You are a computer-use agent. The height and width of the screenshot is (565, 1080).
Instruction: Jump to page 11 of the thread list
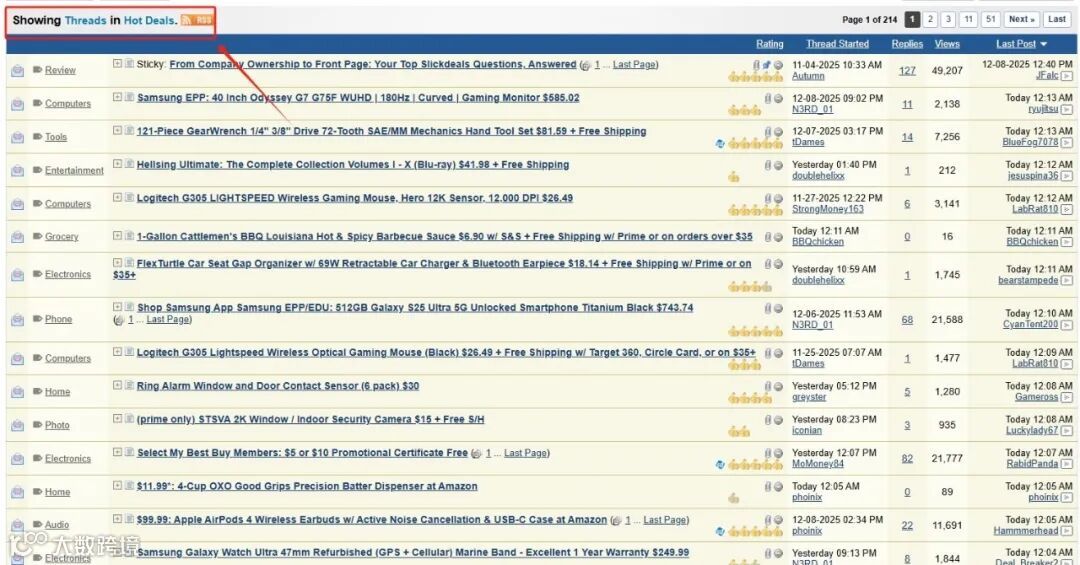[x=968, y=19]
